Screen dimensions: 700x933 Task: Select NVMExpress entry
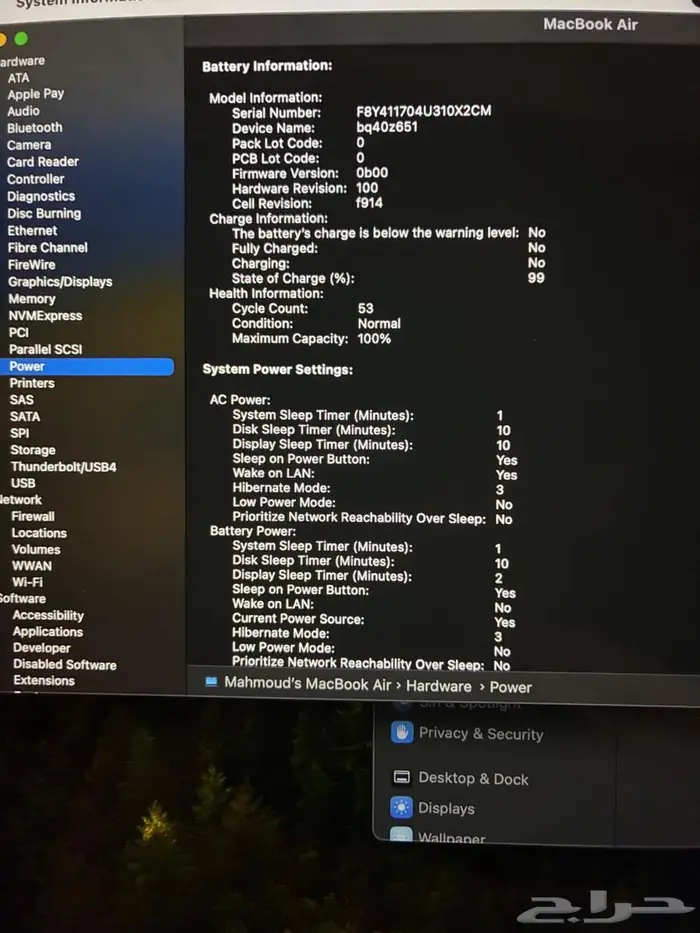pos(45,316)
